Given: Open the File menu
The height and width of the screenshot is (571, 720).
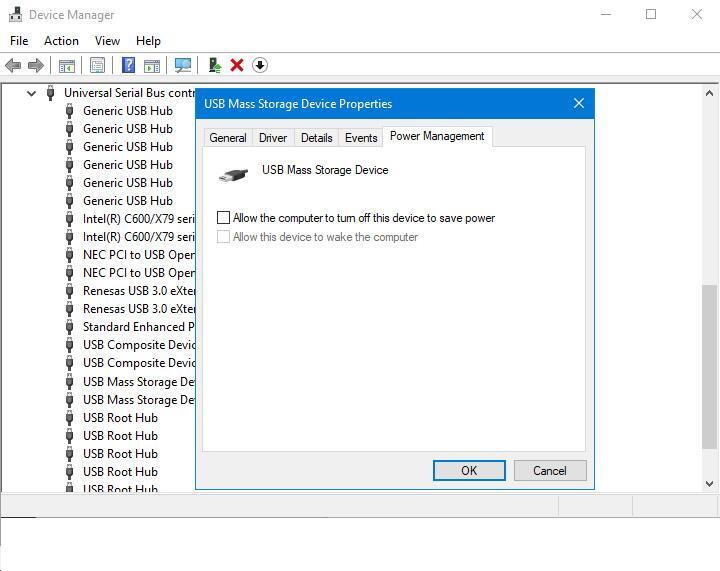Looking at the screenshot, I should (x=19, y=41).
